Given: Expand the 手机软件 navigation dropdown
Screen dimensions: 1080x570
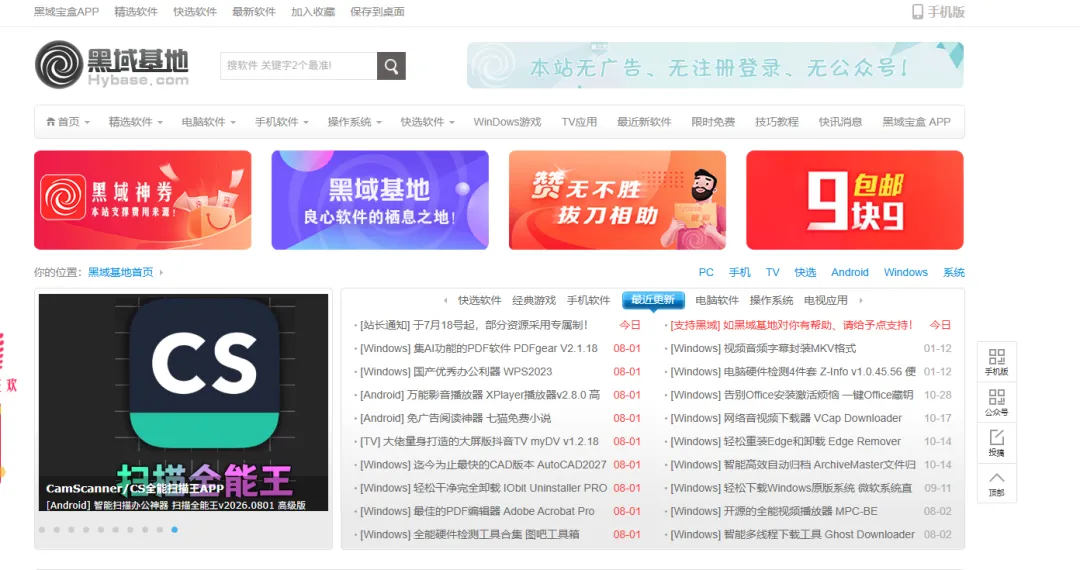Looking at the screenshot, I should (x=282, y=122).
